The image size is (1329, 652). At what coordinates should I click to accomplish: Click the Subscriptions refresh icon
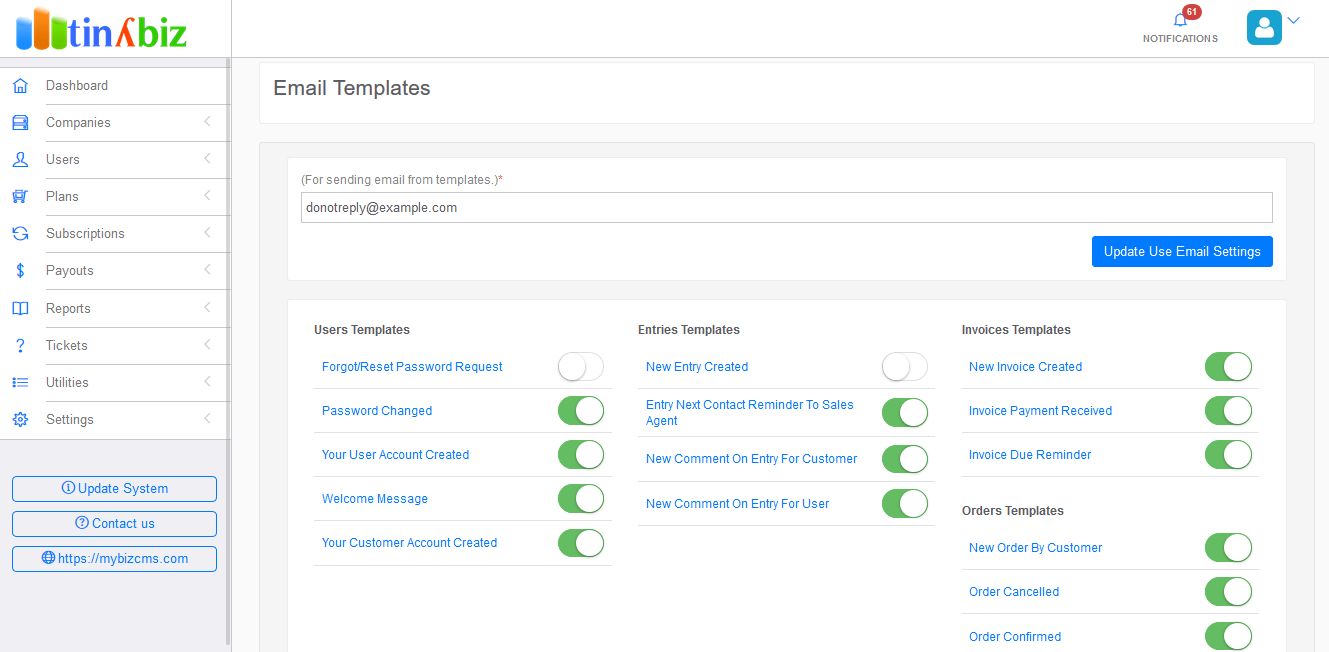click(20, 234)
